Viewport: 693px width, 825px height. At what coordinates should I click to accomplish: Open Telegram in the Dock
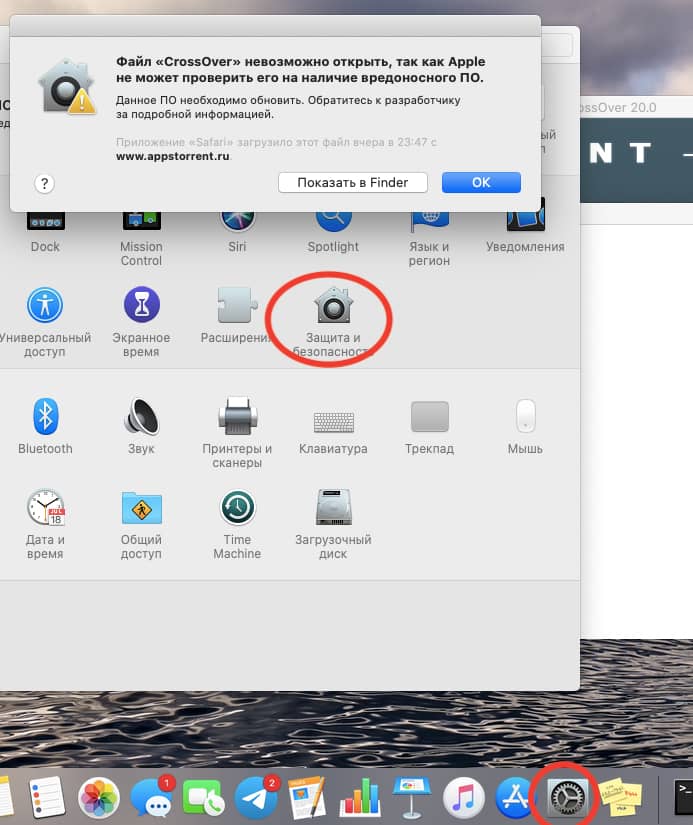click(256, 798)
